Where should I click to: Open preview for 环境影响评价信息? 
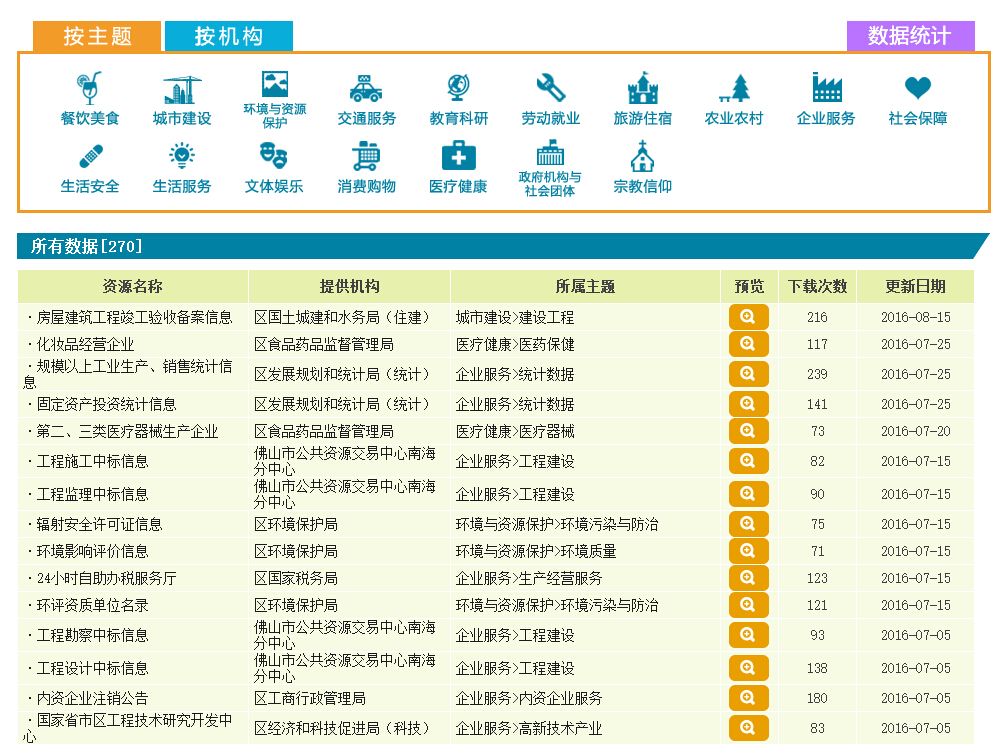tap(749, 551)
